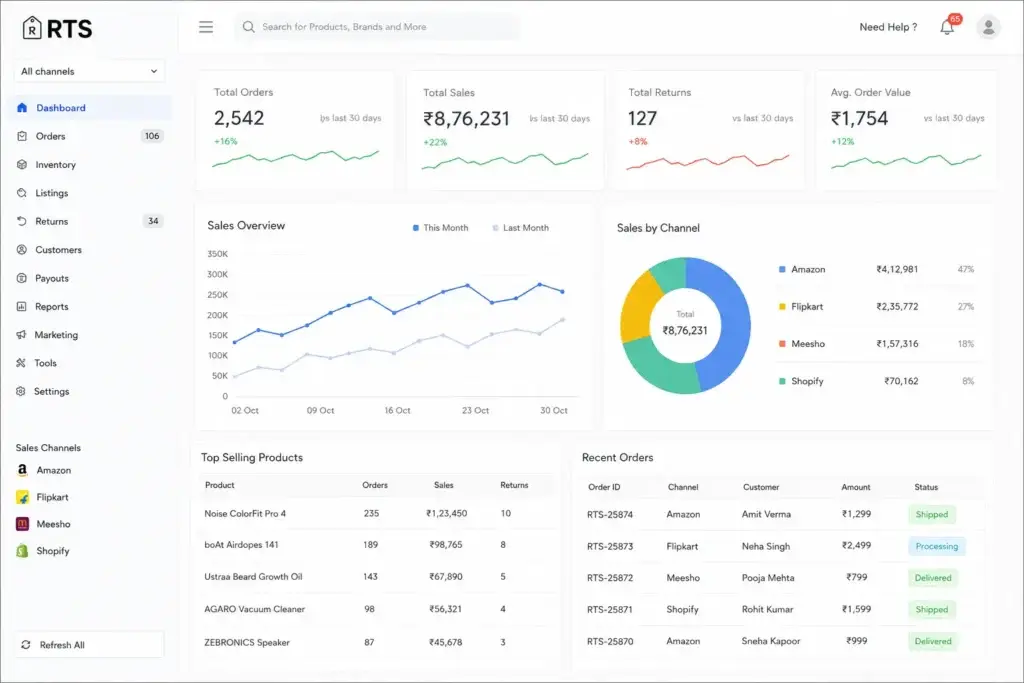Image resolution: width=1024 pixels, height=683 pixels.
Task: Select Listings in the sidebar
Action: click(90, 193)
